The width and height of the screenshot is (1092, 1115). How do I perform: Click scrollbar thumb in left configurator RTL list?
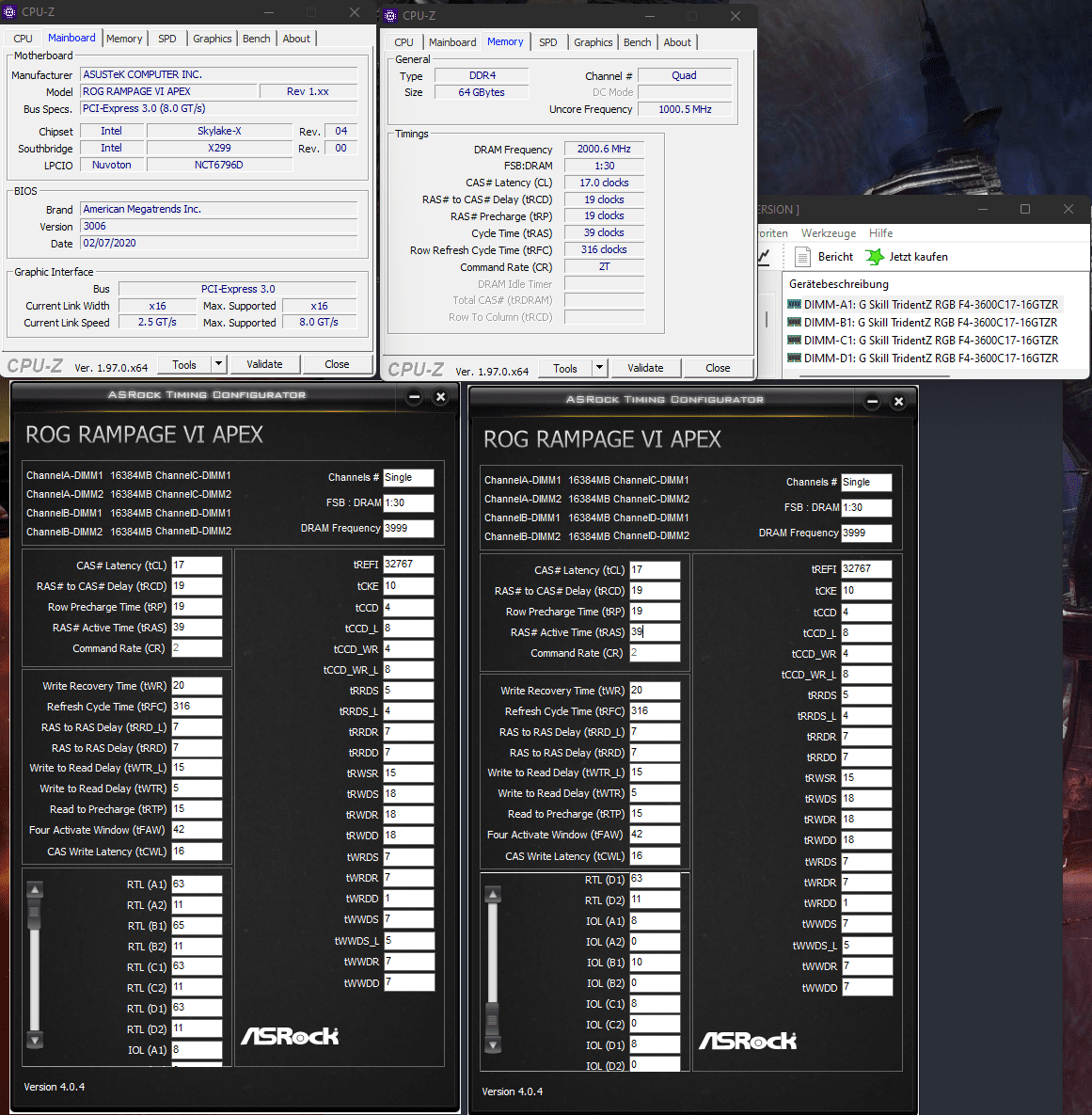[34, 914]
